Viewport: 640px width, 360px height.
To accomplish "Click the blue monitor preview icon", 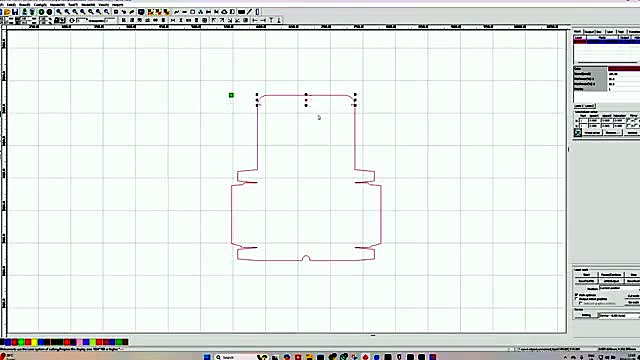I will 141,12.
